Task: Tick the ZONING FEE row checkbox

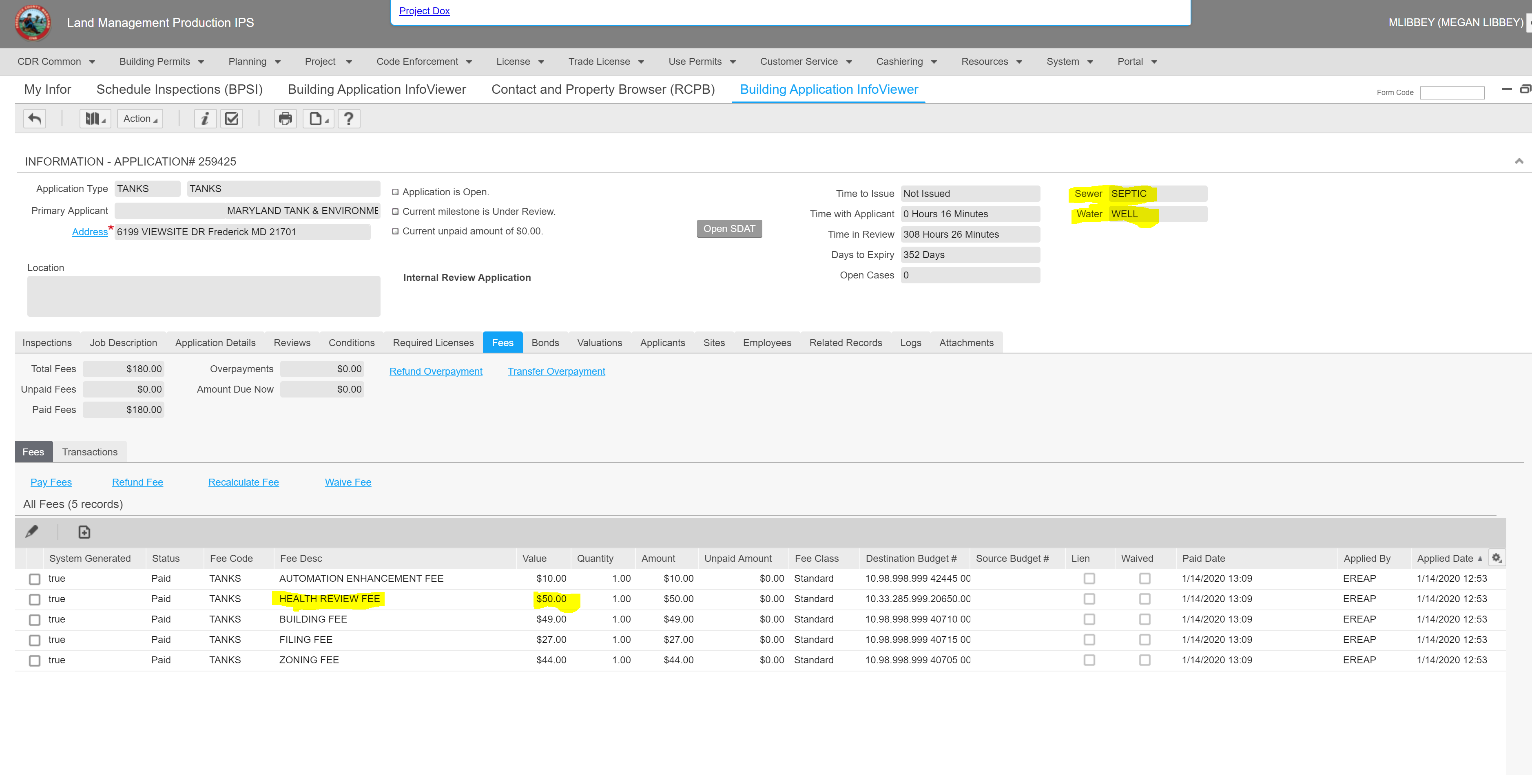Action: coord(35,660)
